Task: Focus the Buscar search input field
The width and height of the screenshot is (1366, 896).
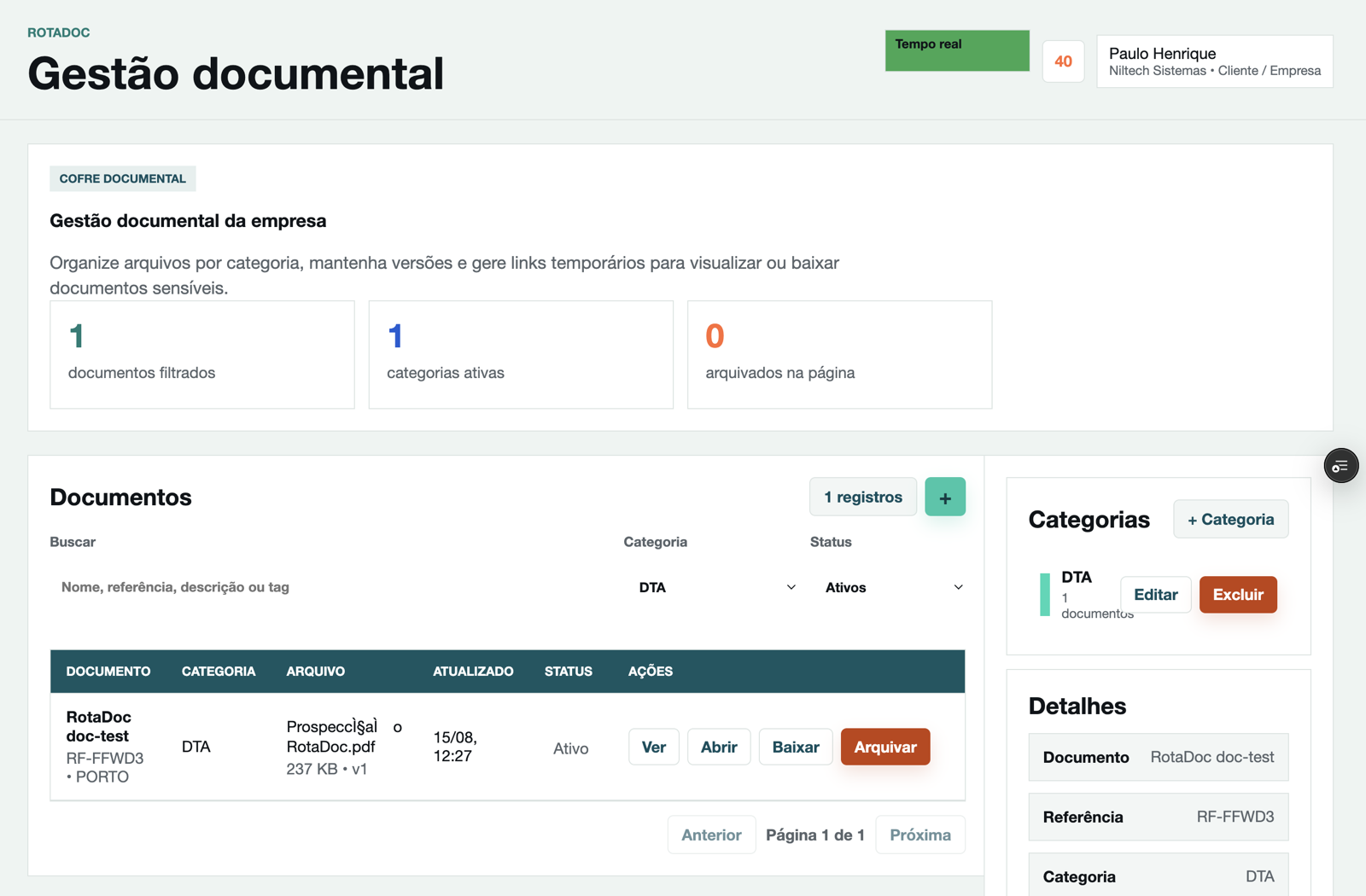Action: [x=330, y=587]
